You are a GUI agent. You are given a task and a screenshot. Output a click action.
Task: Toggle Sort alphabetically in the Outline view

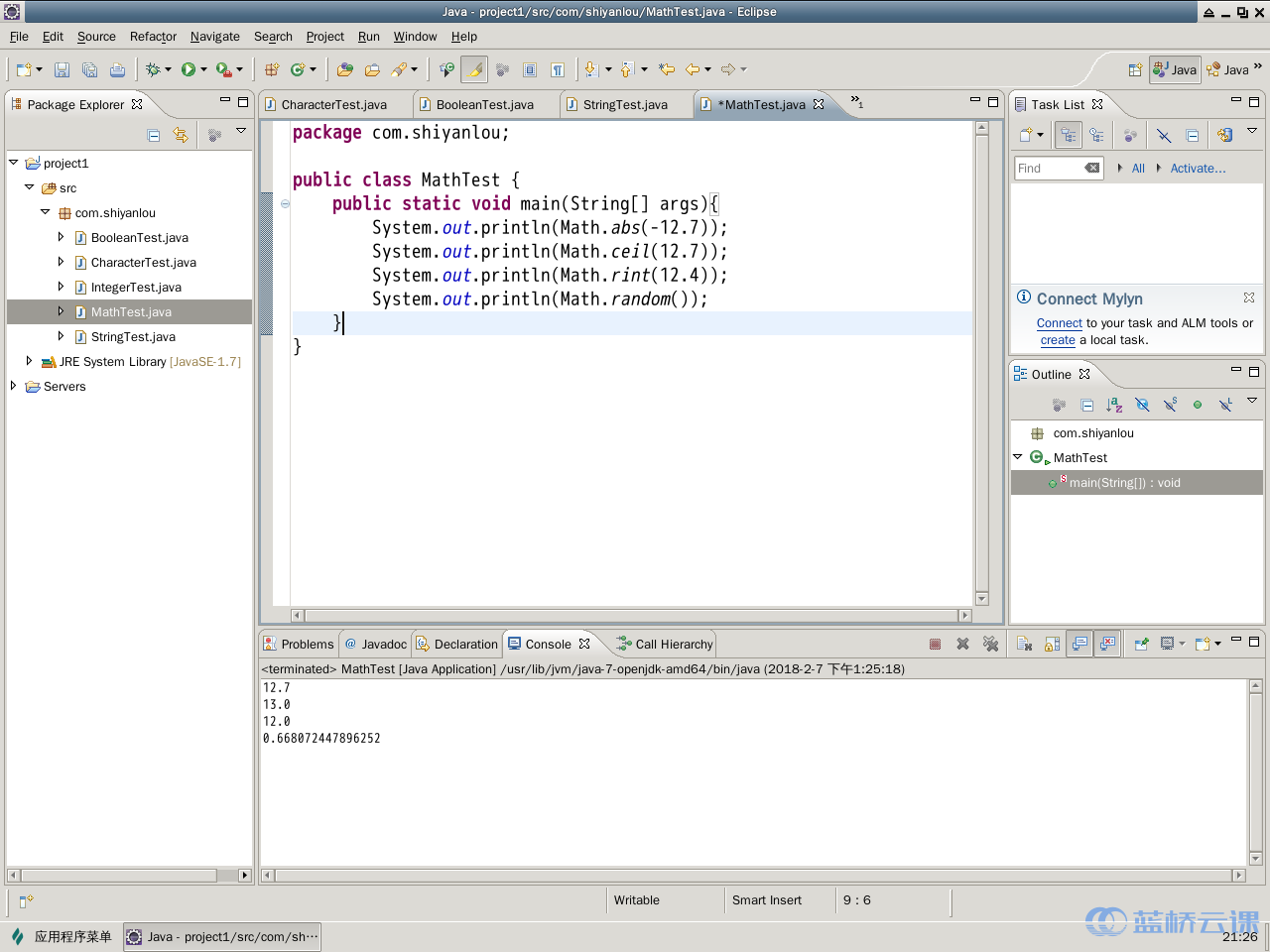click(1114, 405)
